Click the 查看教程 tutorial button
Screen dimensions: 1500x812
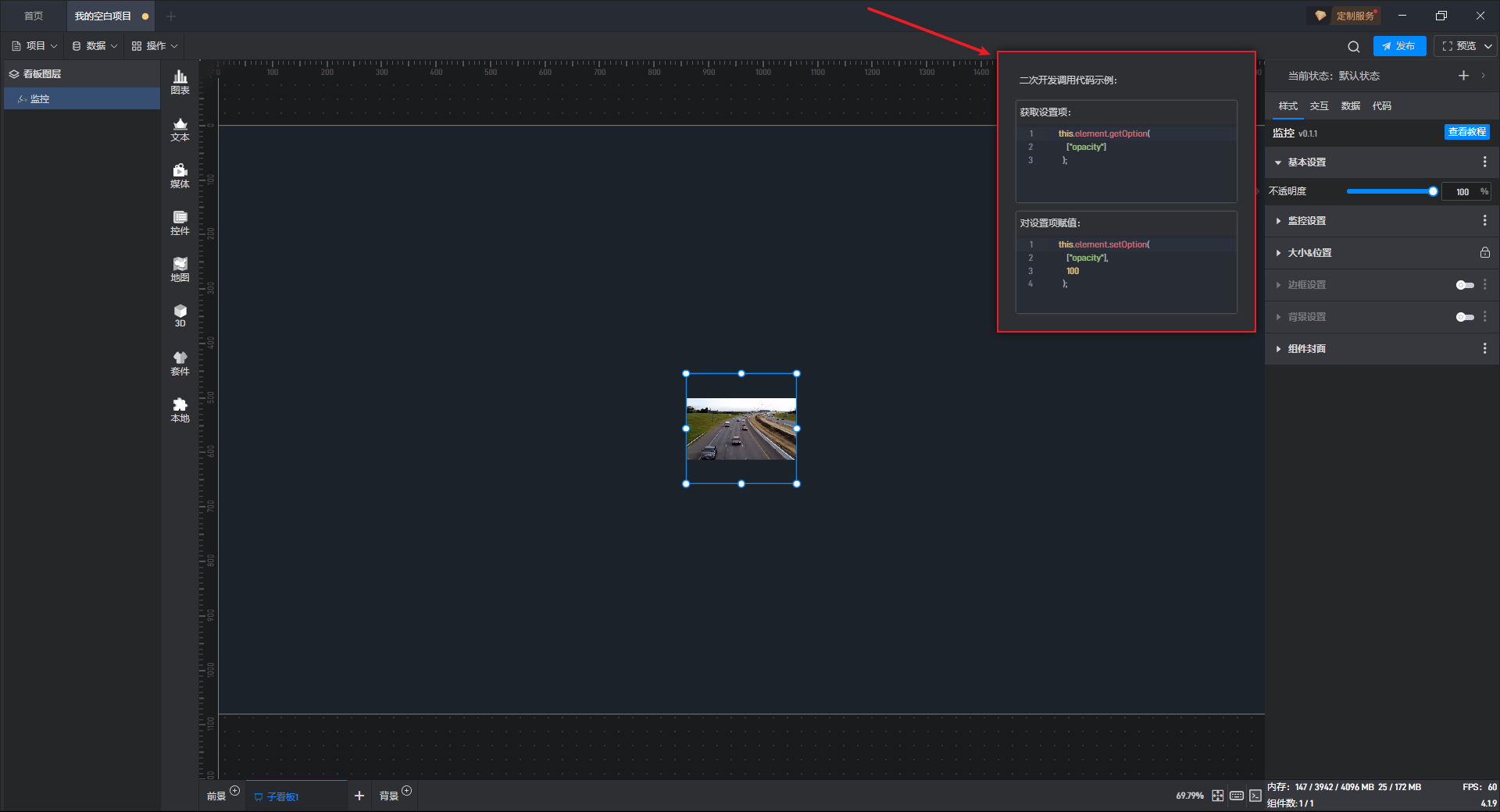(1466, 132)
